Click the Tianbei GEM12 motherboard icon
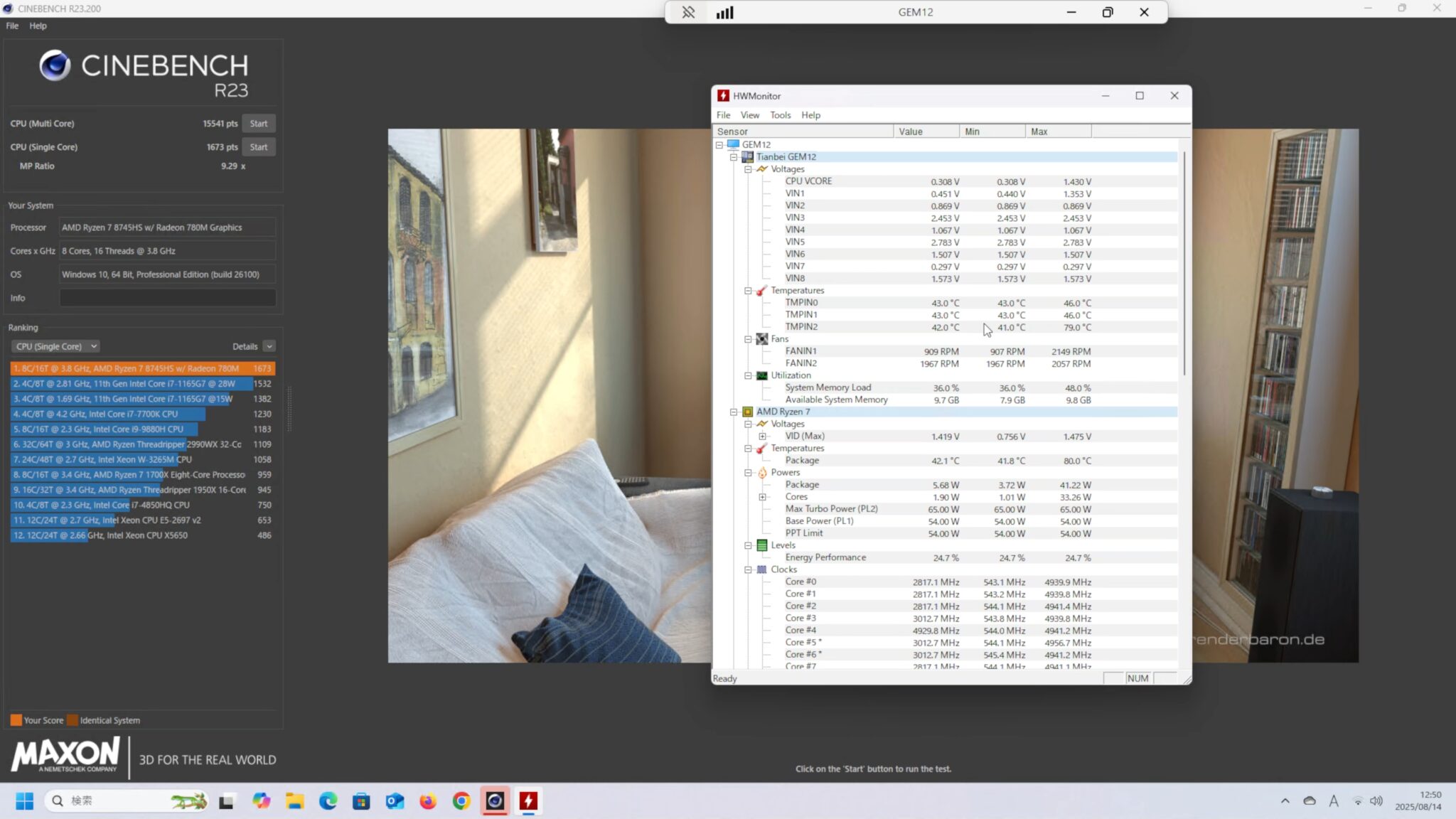Viewport: 1456px width, 819px height. coord(747,156)
